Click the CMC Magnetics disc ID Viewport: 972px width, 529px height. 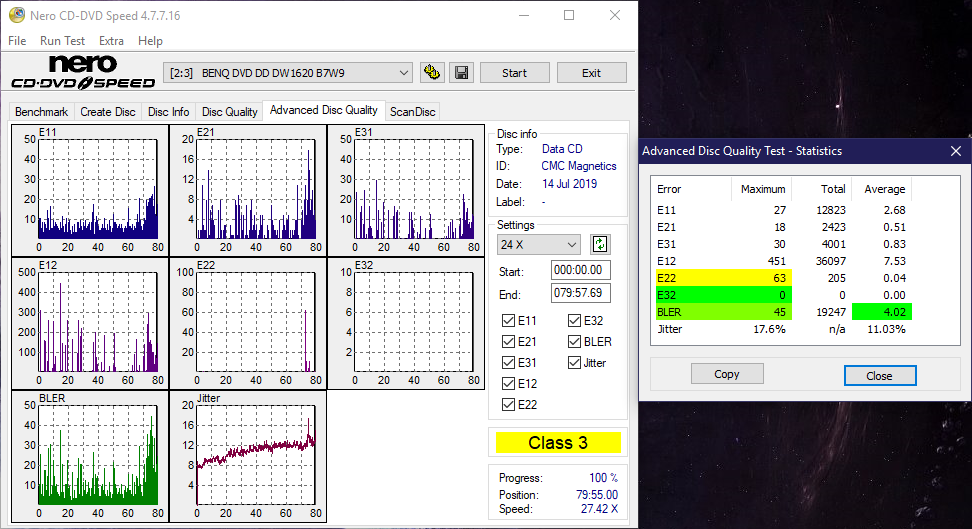coord(578,166)
